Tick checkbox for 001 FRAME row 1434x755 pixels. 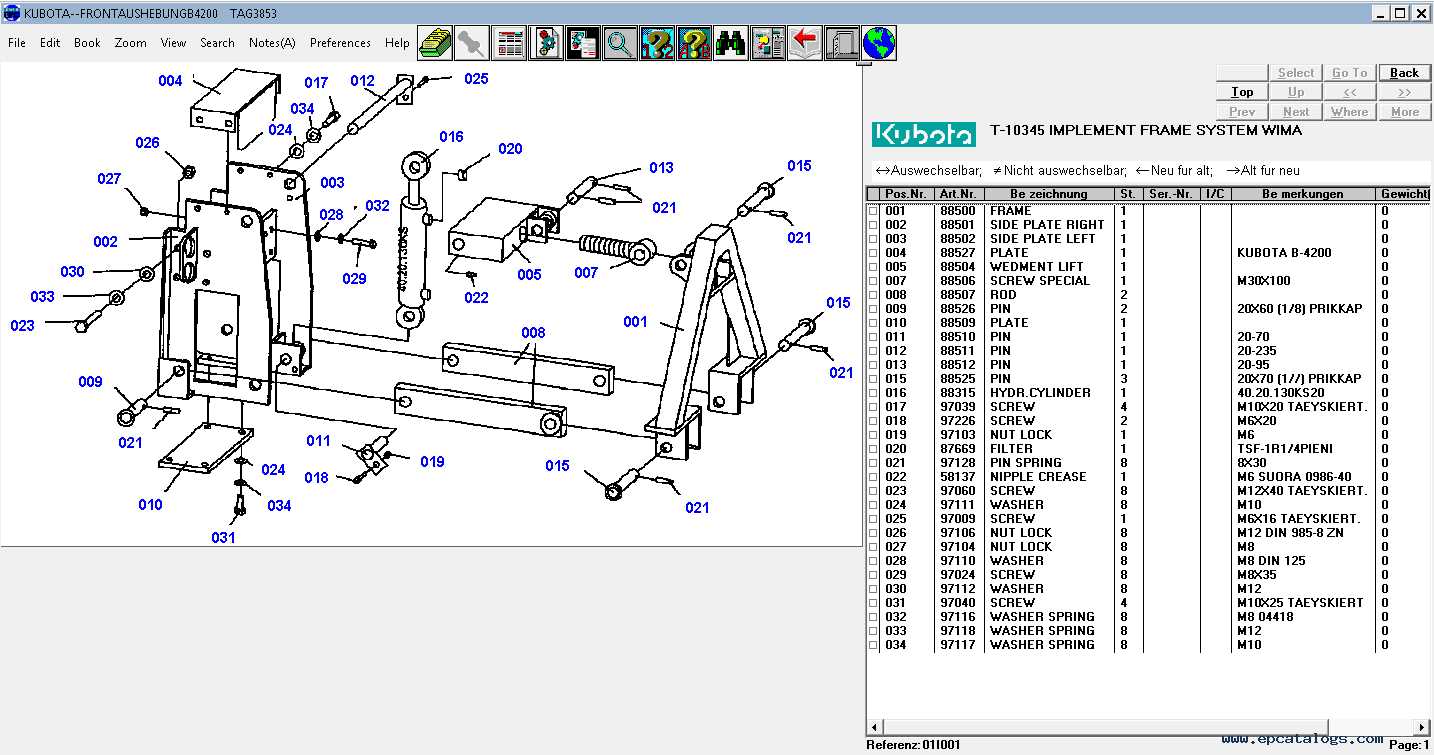pyautogui.click(x=873, y=211)
